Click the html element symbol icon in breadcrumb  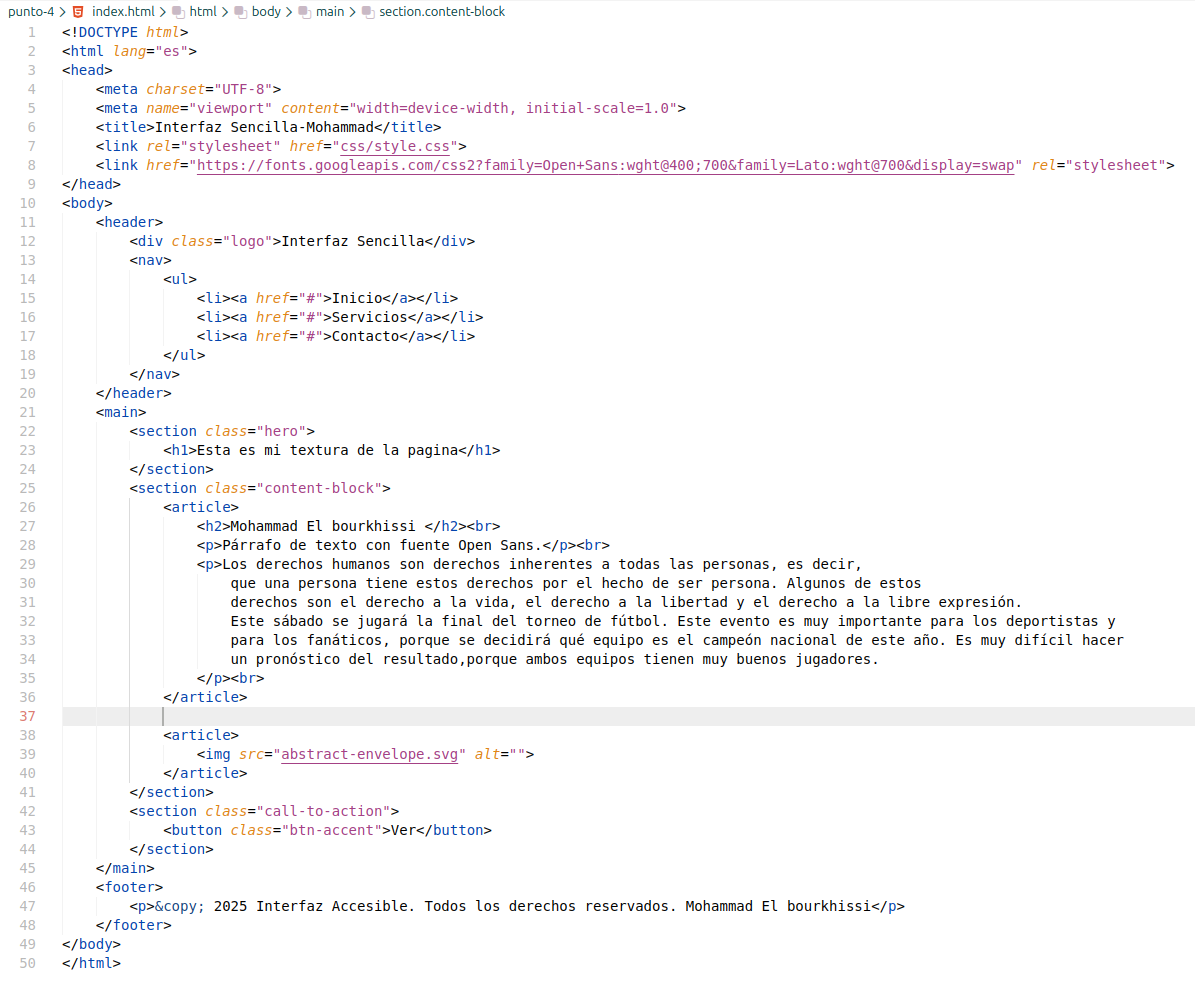click(x=177, y=12)
